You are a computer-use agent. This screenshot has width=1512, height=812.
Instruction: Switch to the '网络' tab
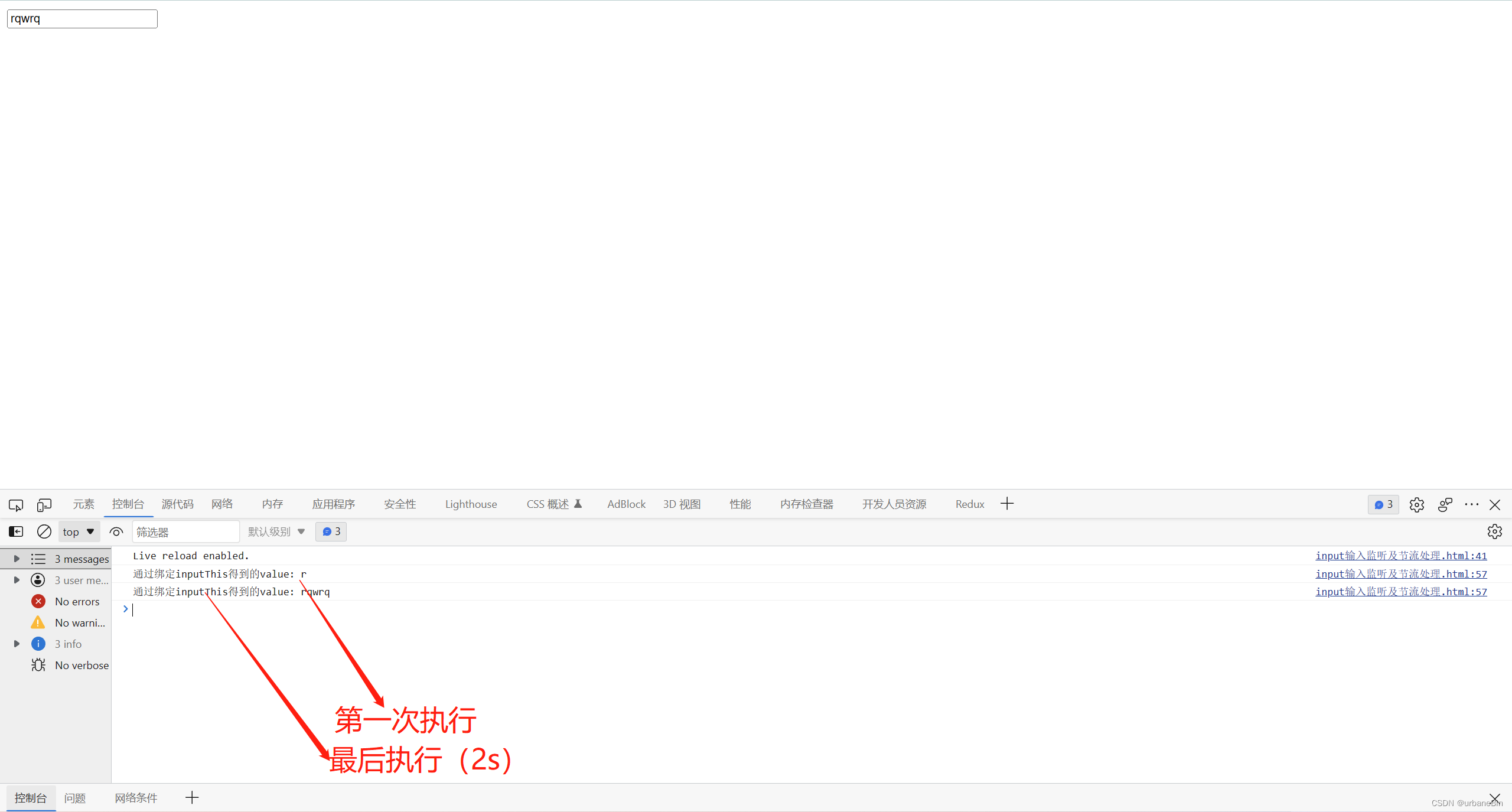pyautogui.click(x=222, y=504)
